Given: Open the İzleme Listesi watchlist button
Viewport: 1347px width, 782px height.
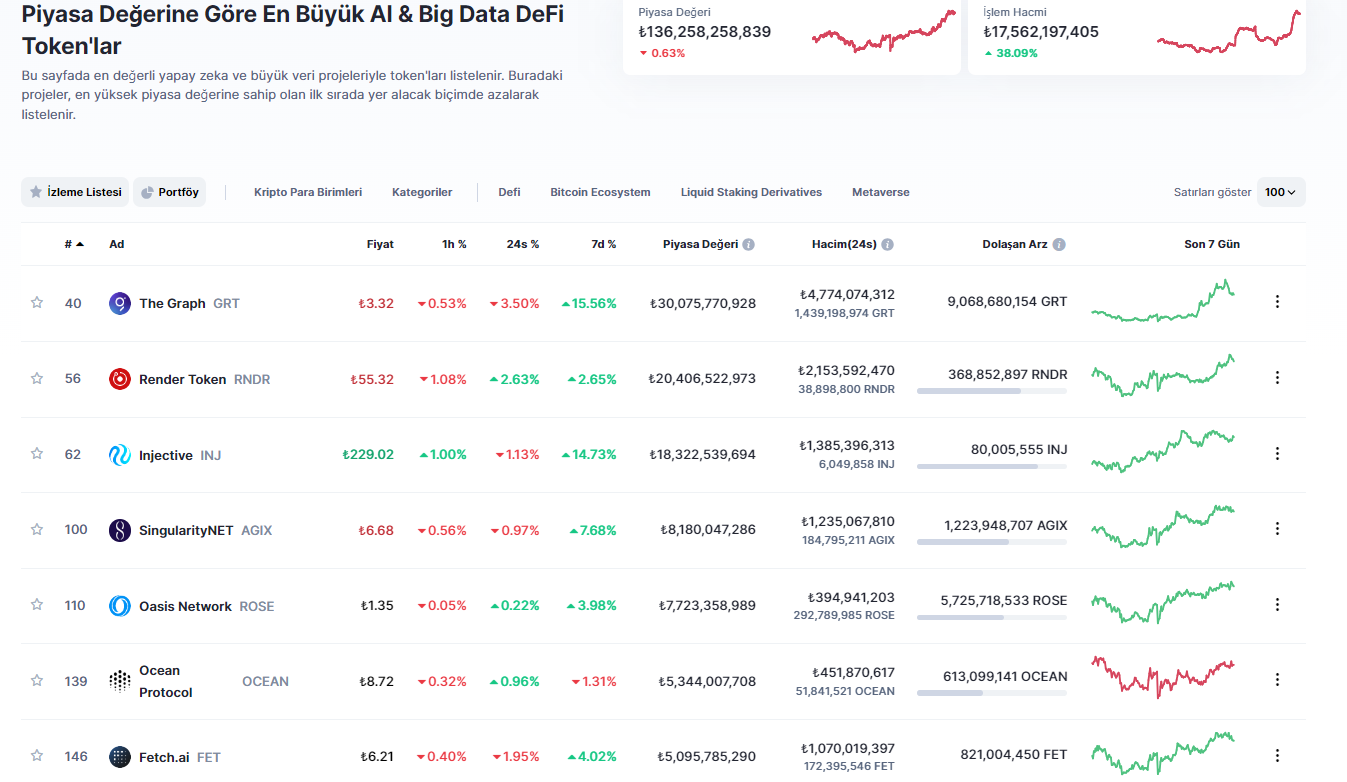Looking at the screenshot, I should point(75,192).
